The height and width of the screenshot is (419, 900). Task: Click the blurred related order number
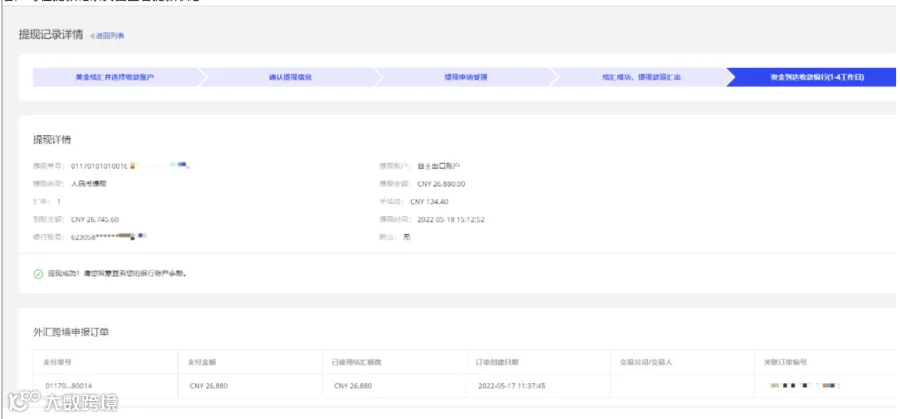803,386
